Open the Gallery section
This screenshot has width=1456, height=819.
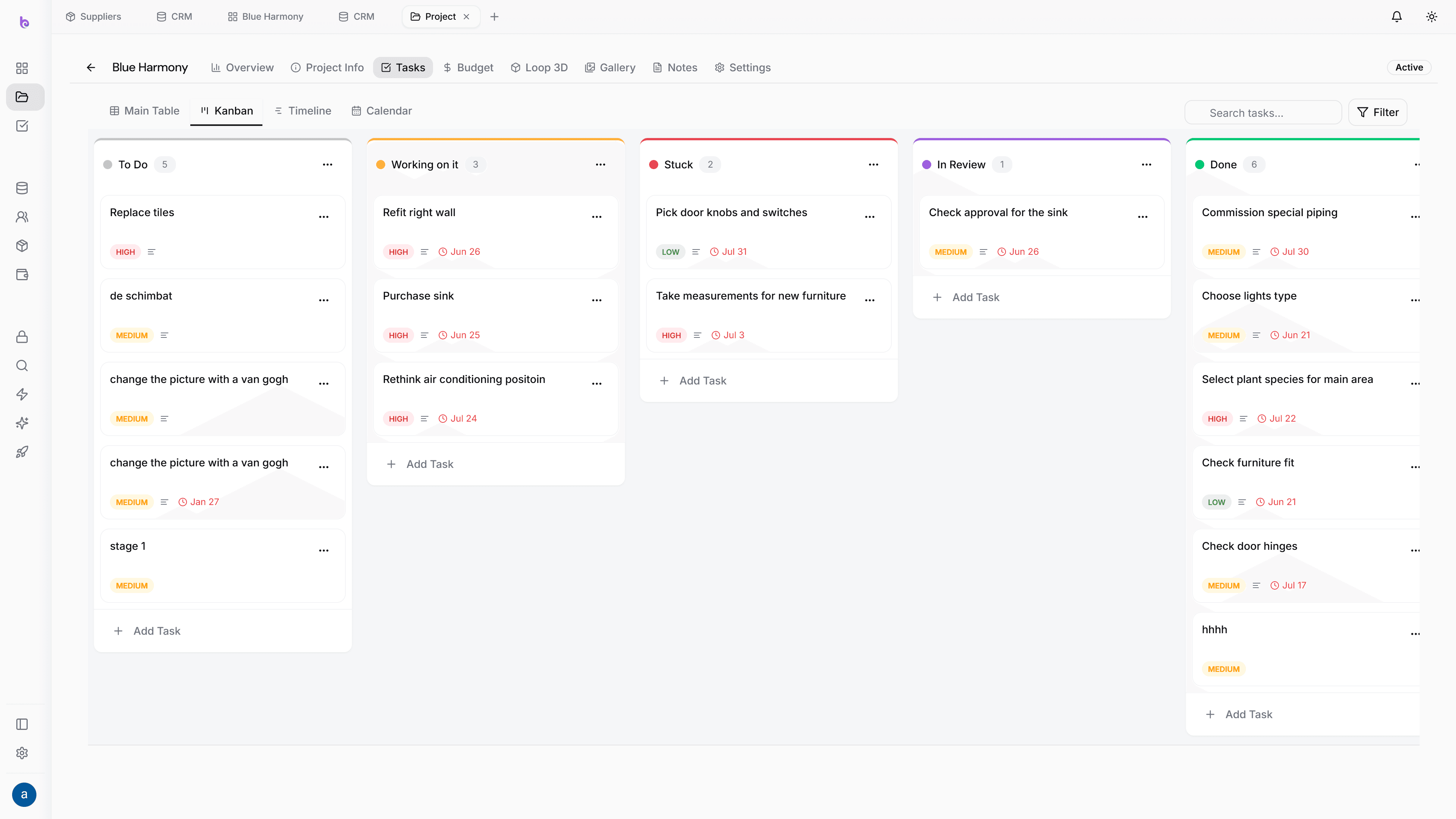610,68
